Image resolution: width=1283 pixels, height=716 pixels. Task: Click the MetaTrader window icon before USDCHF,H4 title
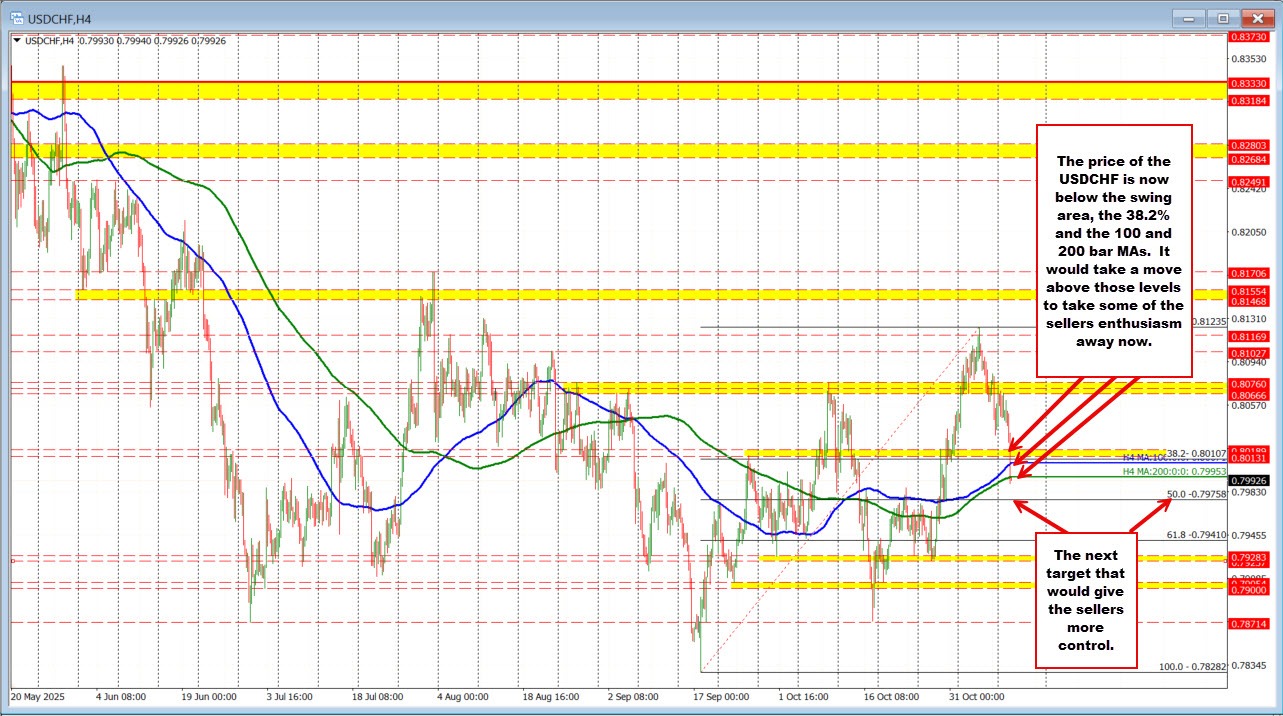16,17
